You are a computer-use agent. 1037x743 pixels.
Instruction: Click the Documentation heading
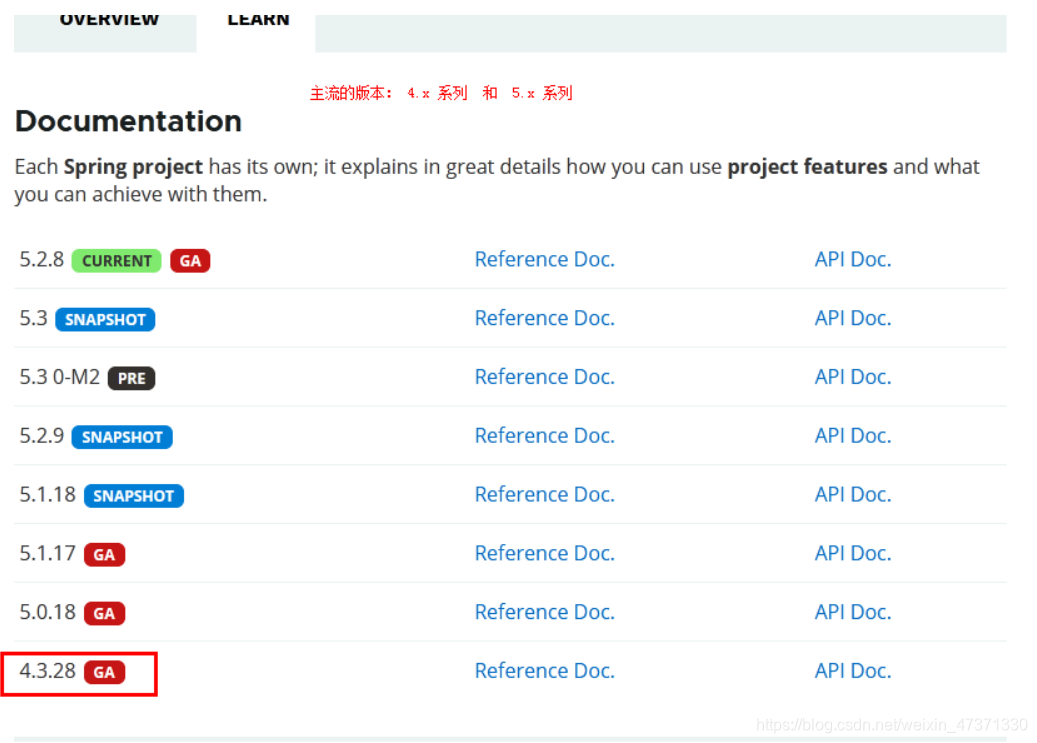tap(128, 121)
